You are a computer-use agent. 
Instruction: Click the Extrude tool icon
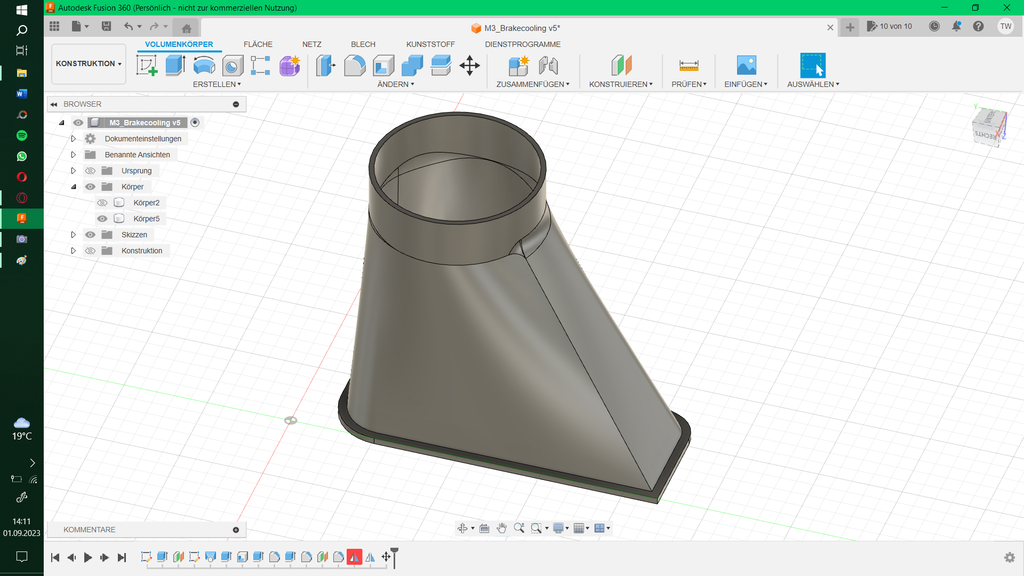(x=175, y=66)
